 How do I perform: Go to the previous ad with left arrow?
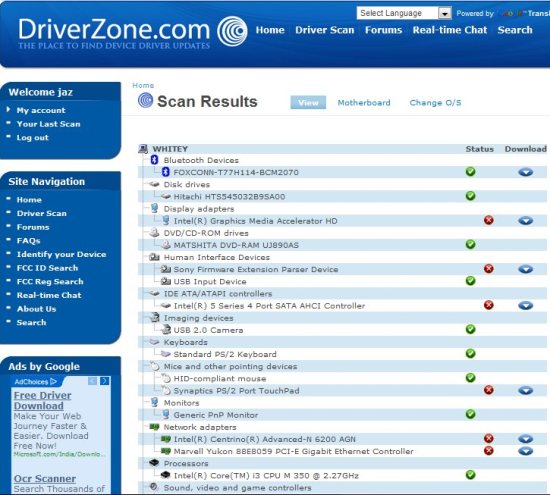(93, 381)
